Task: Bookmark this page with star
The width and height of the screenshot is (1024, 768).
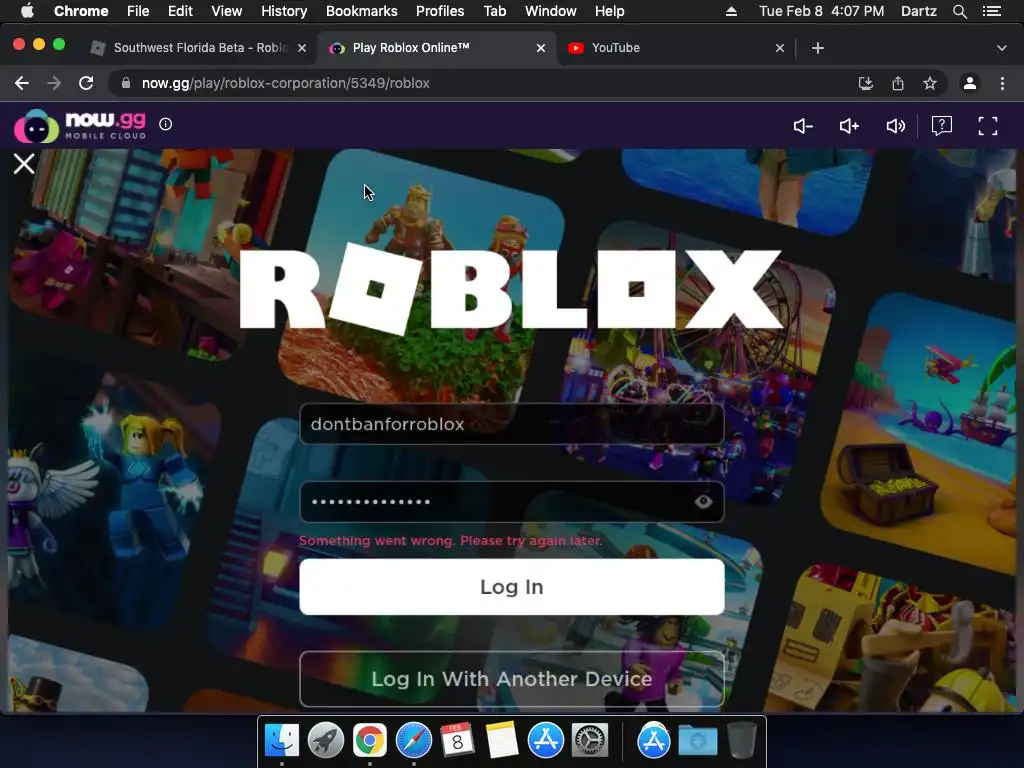Action: pos(930,83)
